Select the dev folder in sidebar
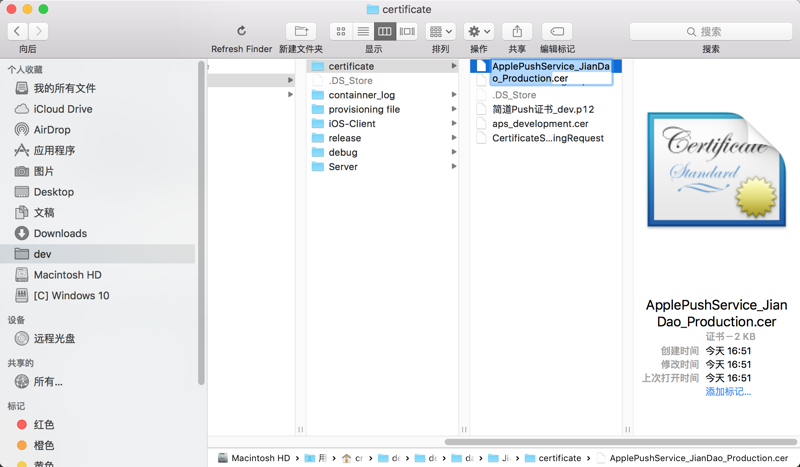 tap(97, 254)
